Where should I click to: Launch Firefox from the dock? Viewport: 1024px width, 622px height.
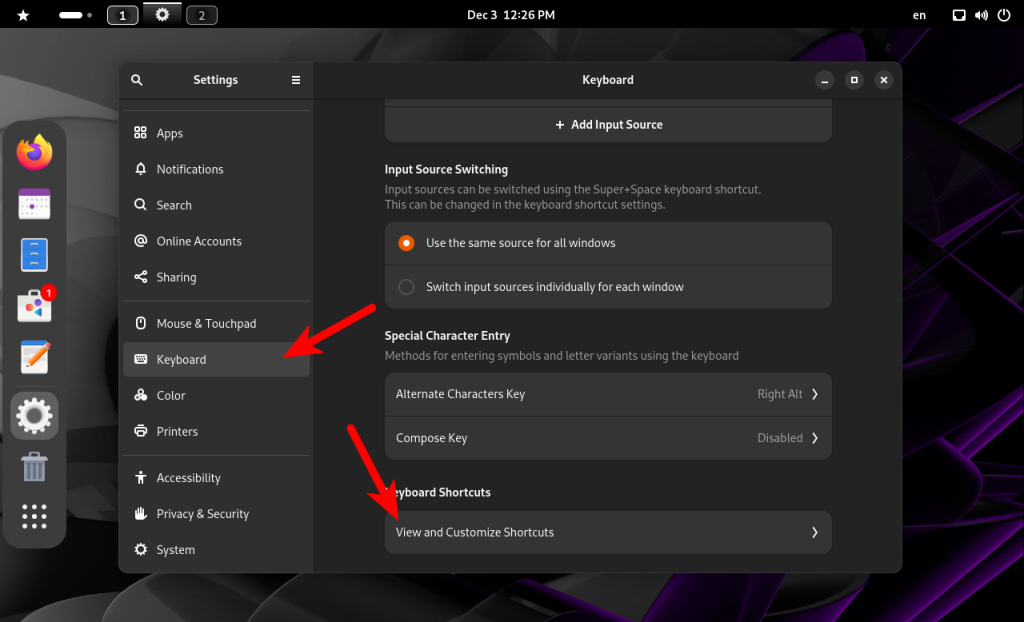pos(34,153)
